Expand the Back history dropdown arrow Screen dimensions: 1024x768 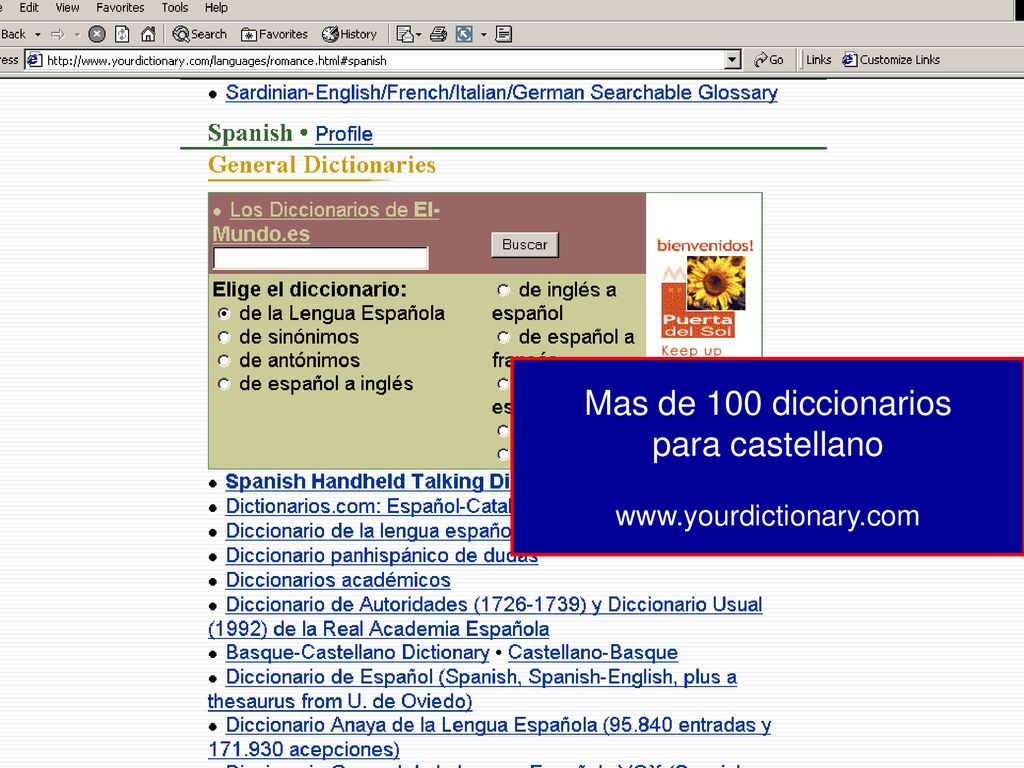[38, 34]
